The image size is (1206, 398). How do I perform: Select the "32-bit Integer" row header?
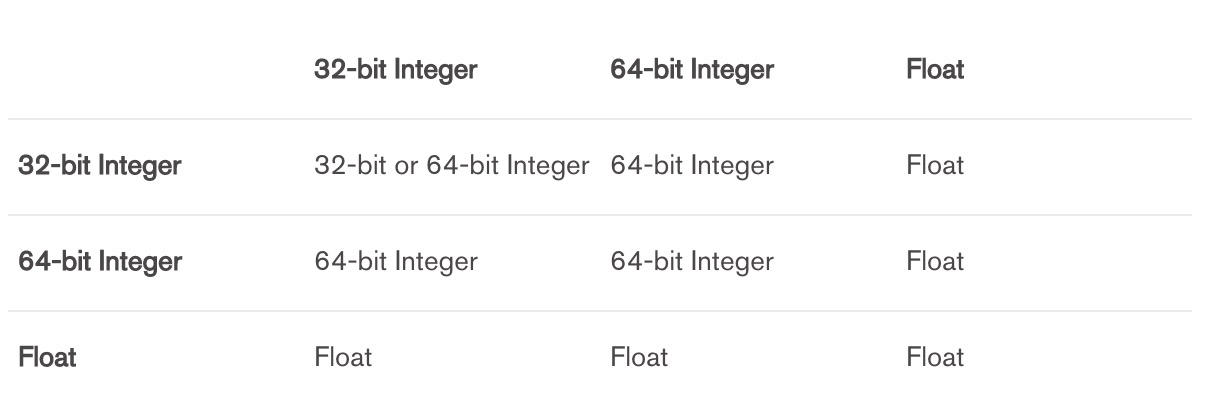100,166
